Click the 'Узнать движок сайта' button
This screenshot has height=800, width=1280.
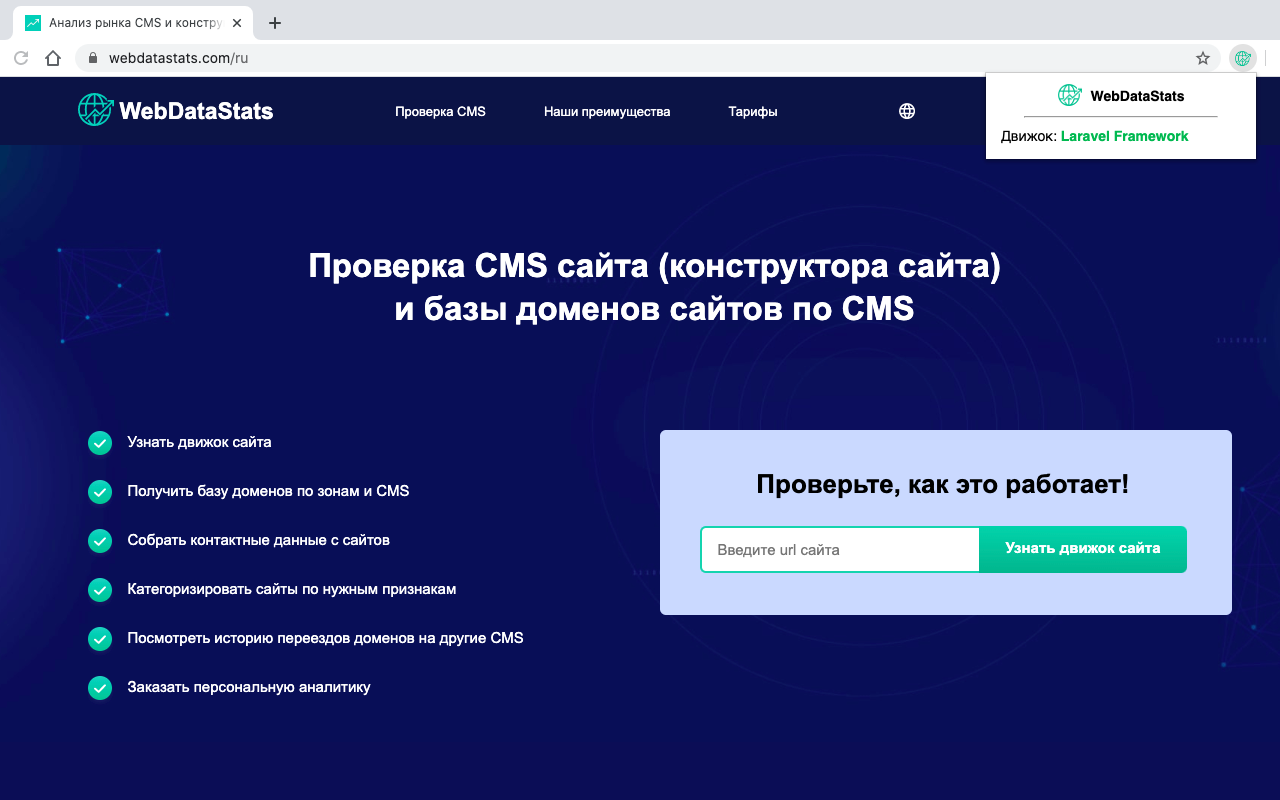(1083, 549)
